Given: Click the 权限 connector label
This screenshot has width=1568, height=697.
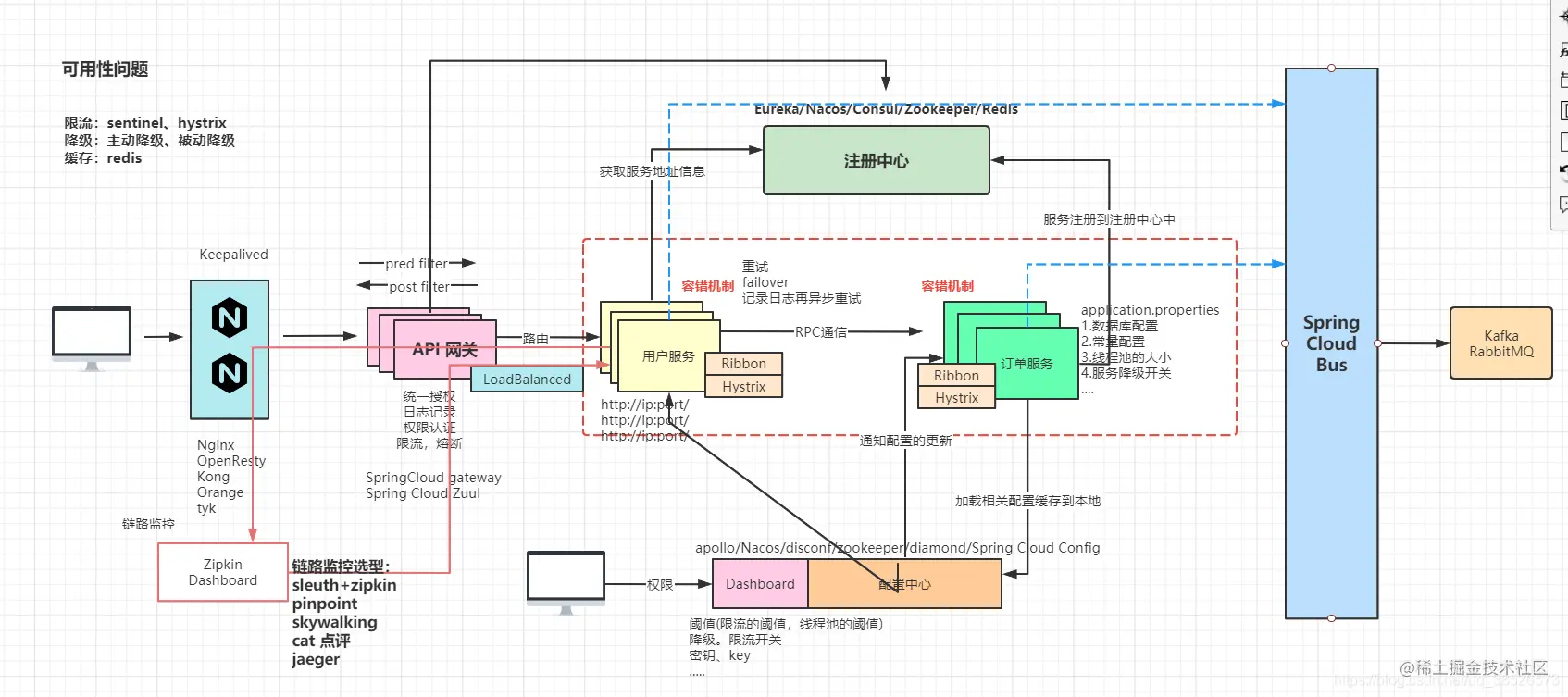Looking at the screenshot, I should pos(660,585).
